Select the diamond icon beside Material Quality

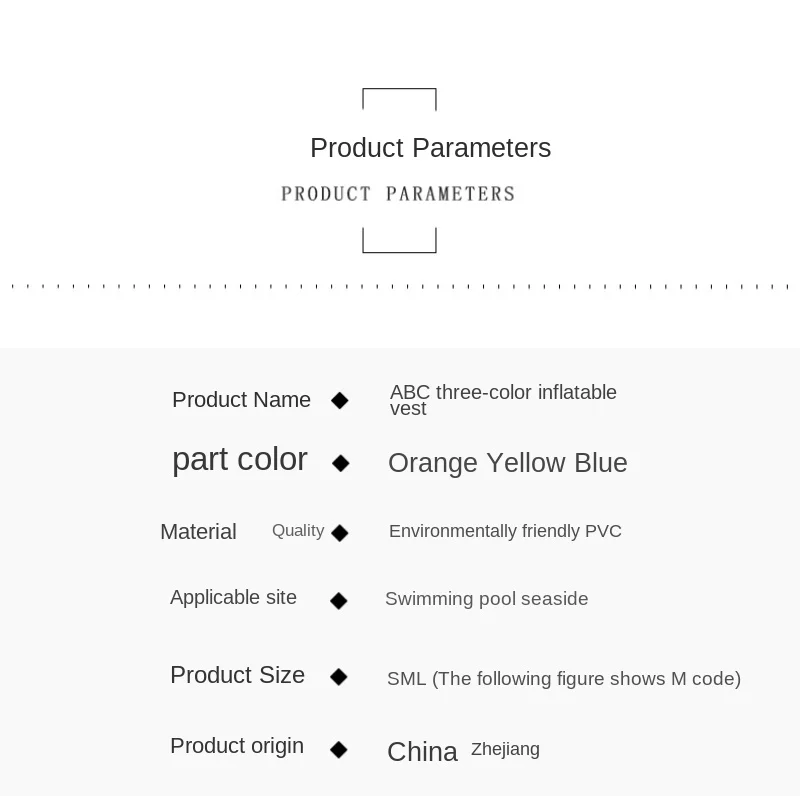coord(340,533)
